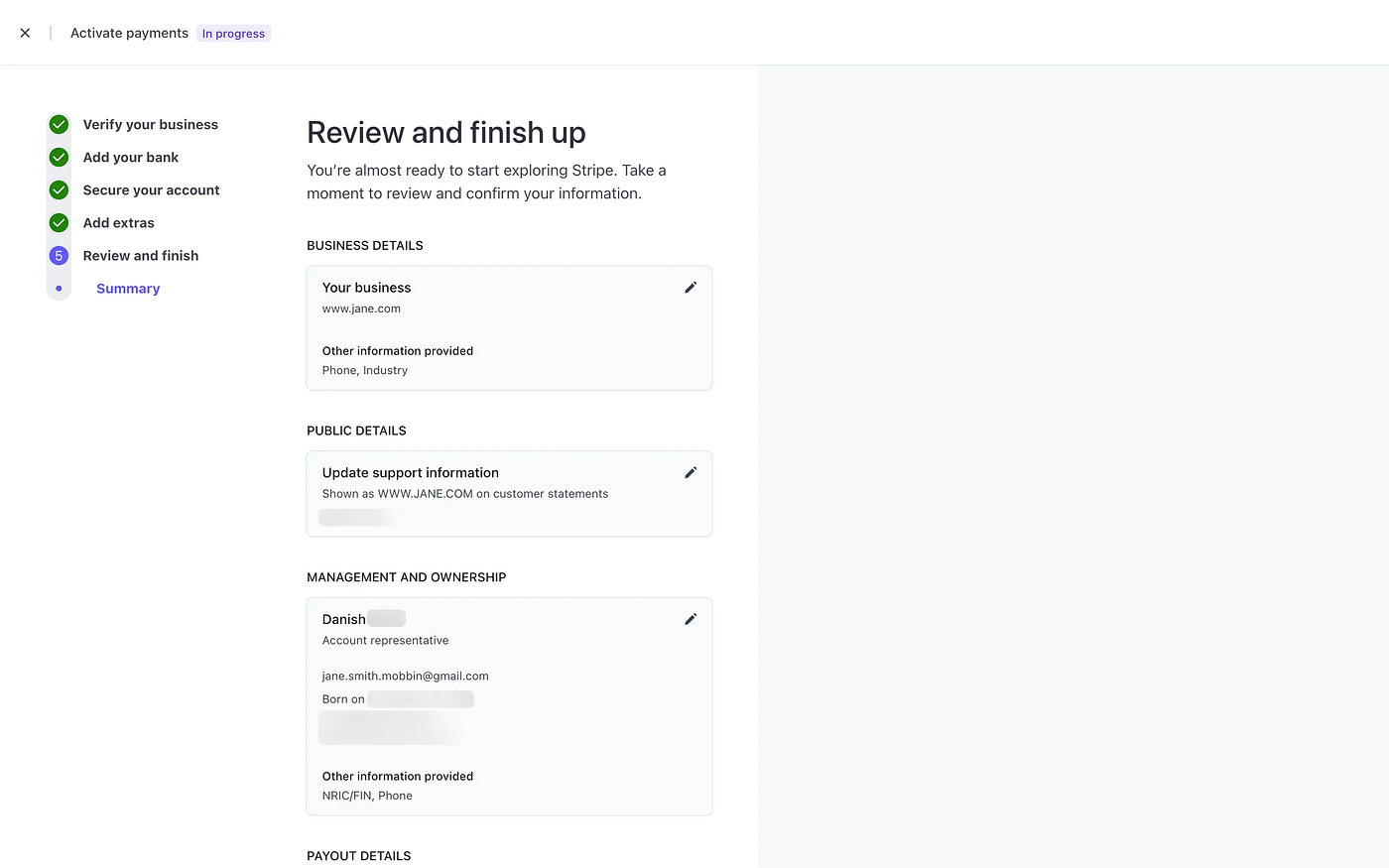Go to Secure your account step

pos(151,189)
